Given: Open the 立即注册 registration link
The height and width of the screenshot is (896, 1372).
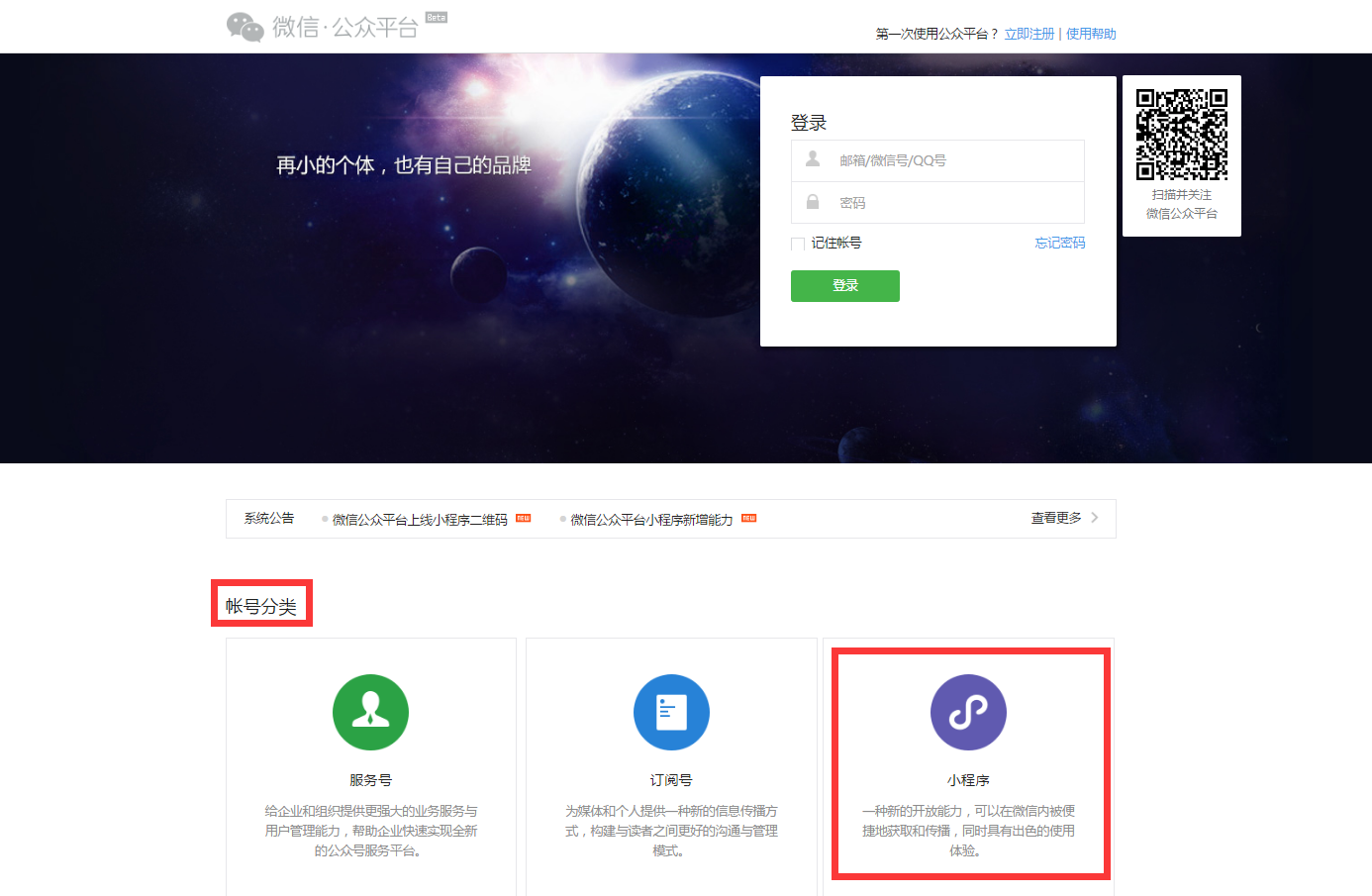Looking at the screenshot, I should coord(1029,34).
